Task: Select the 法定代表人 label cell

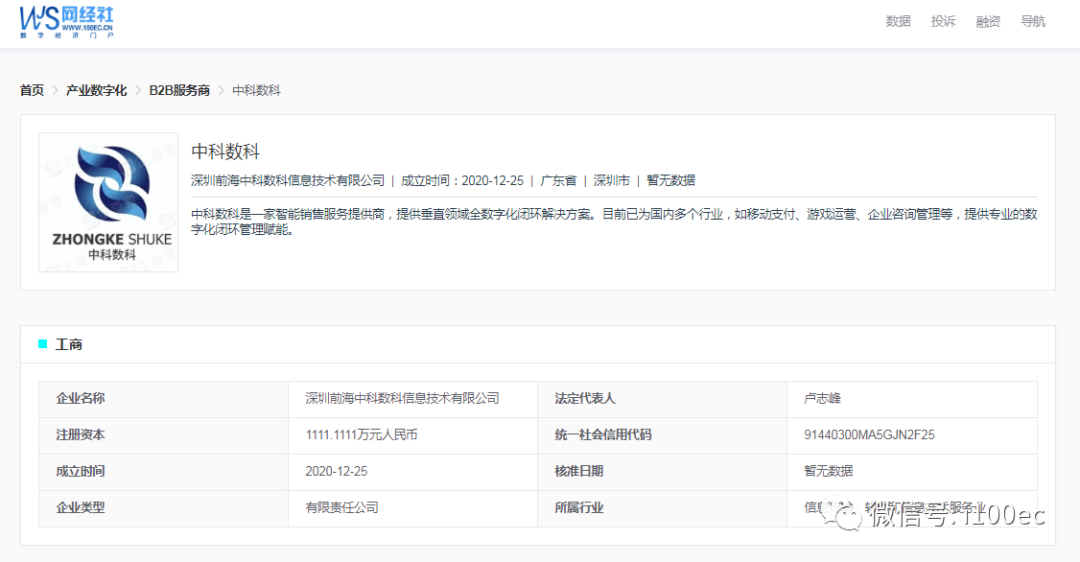Action: click(662, 399)
